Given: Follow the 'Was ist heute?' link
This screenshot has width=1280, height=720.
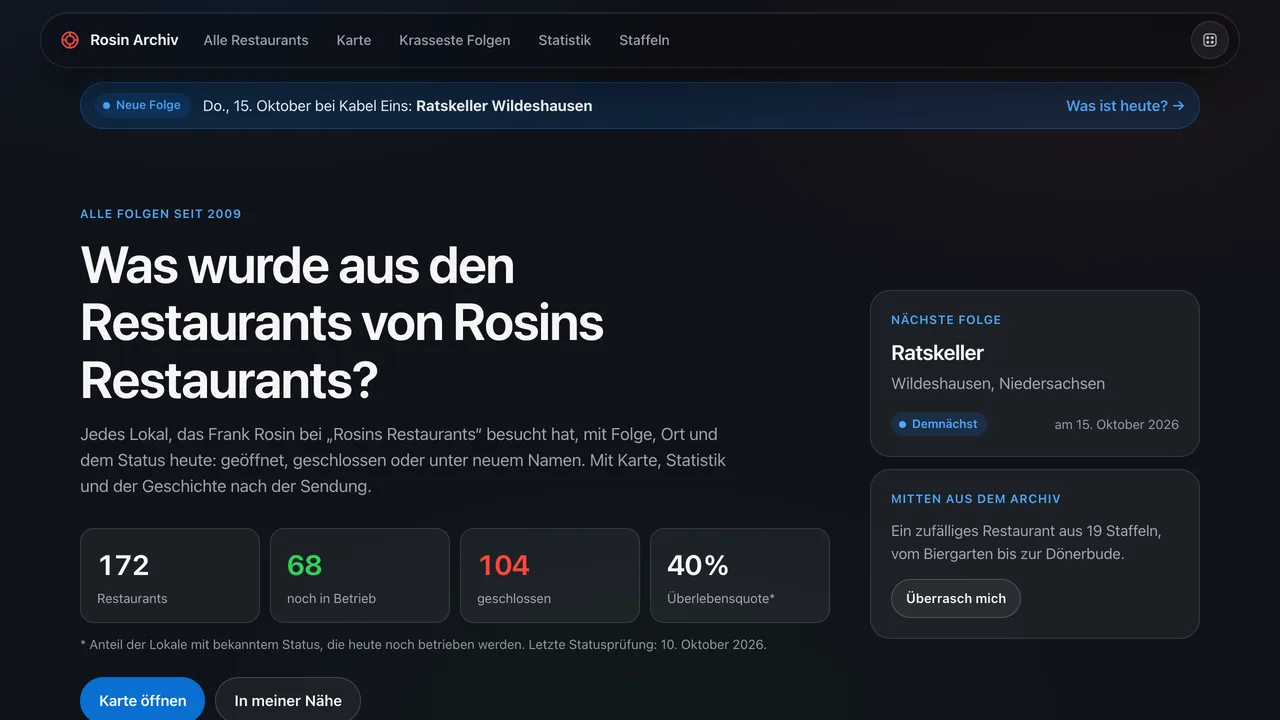Looking at the screenshot, I should tap(1125, 106).
